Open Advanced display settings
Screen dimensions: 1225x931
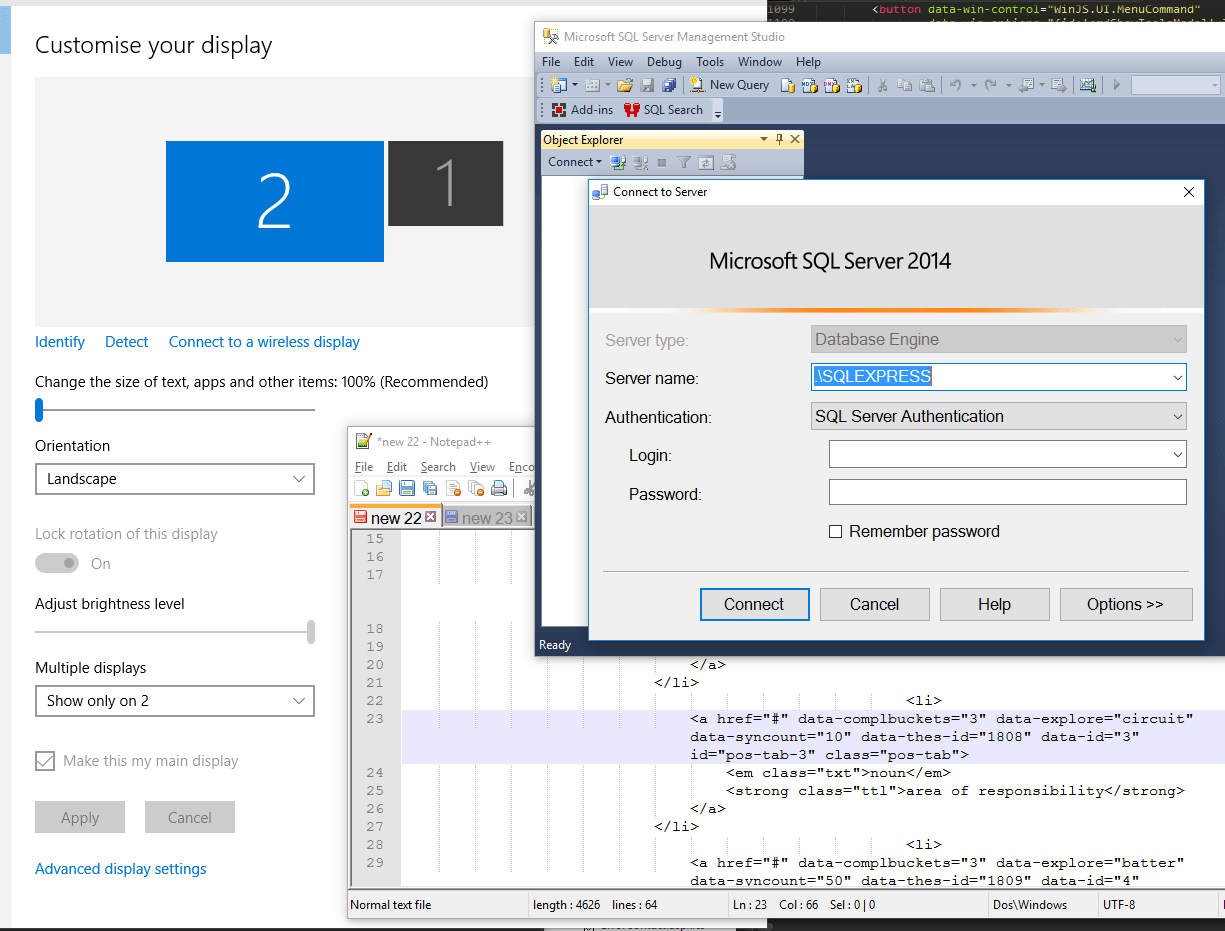point(120,868)
